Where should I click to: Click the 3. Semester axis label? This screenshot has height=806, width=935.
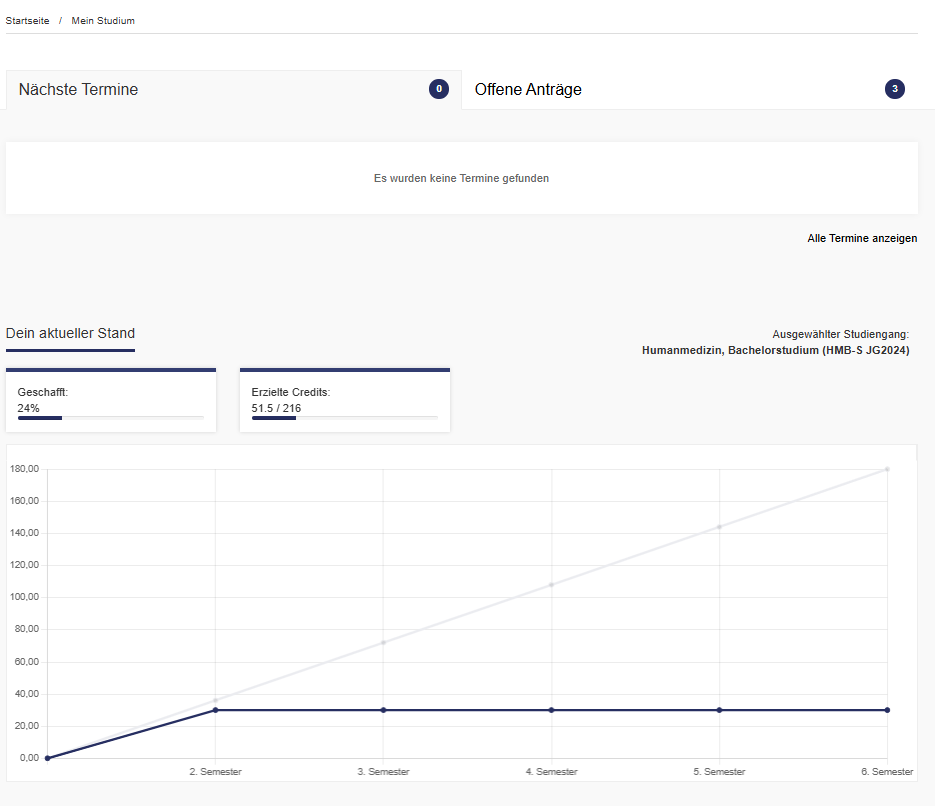383,772
